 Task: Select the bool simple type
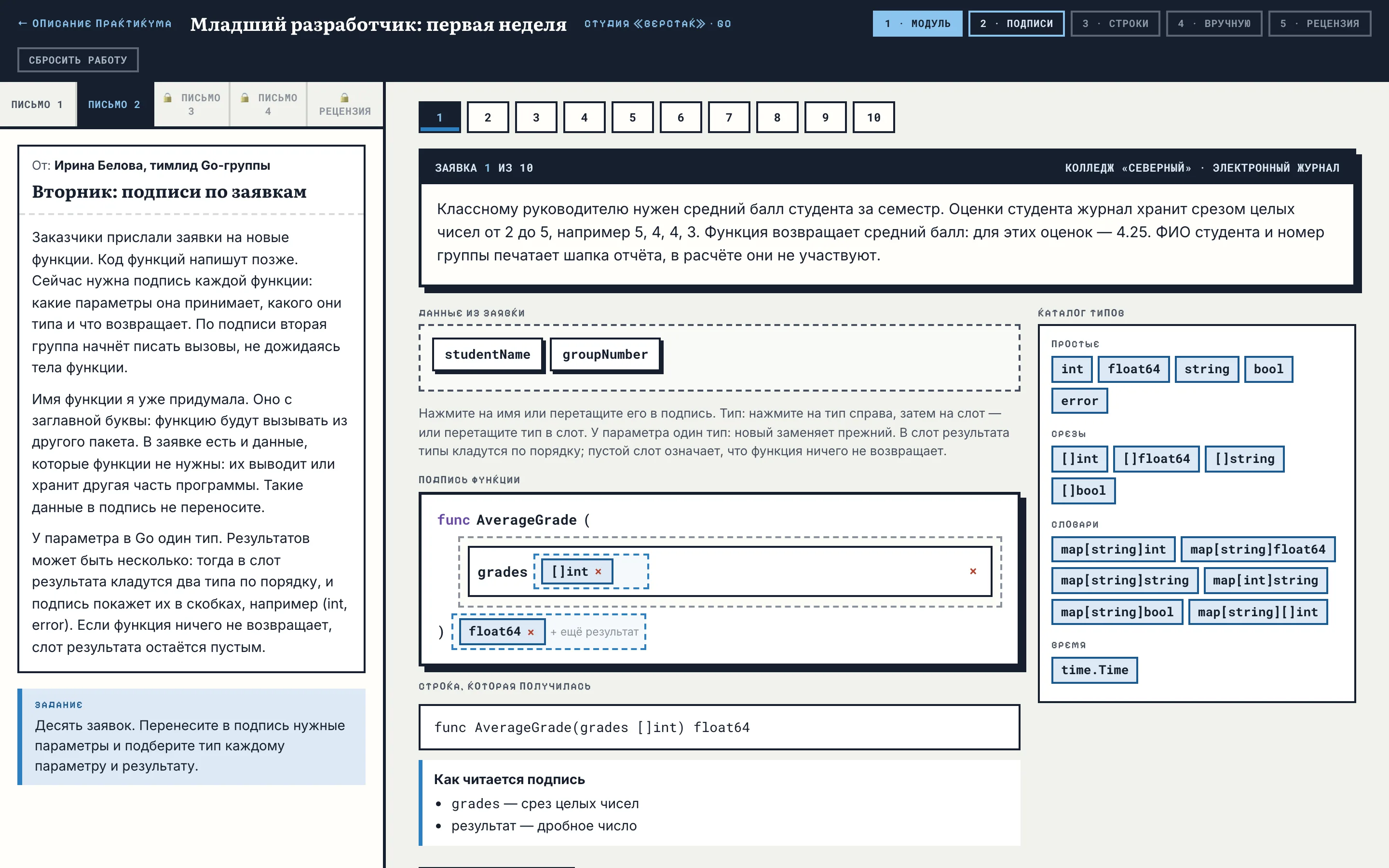1268,369
